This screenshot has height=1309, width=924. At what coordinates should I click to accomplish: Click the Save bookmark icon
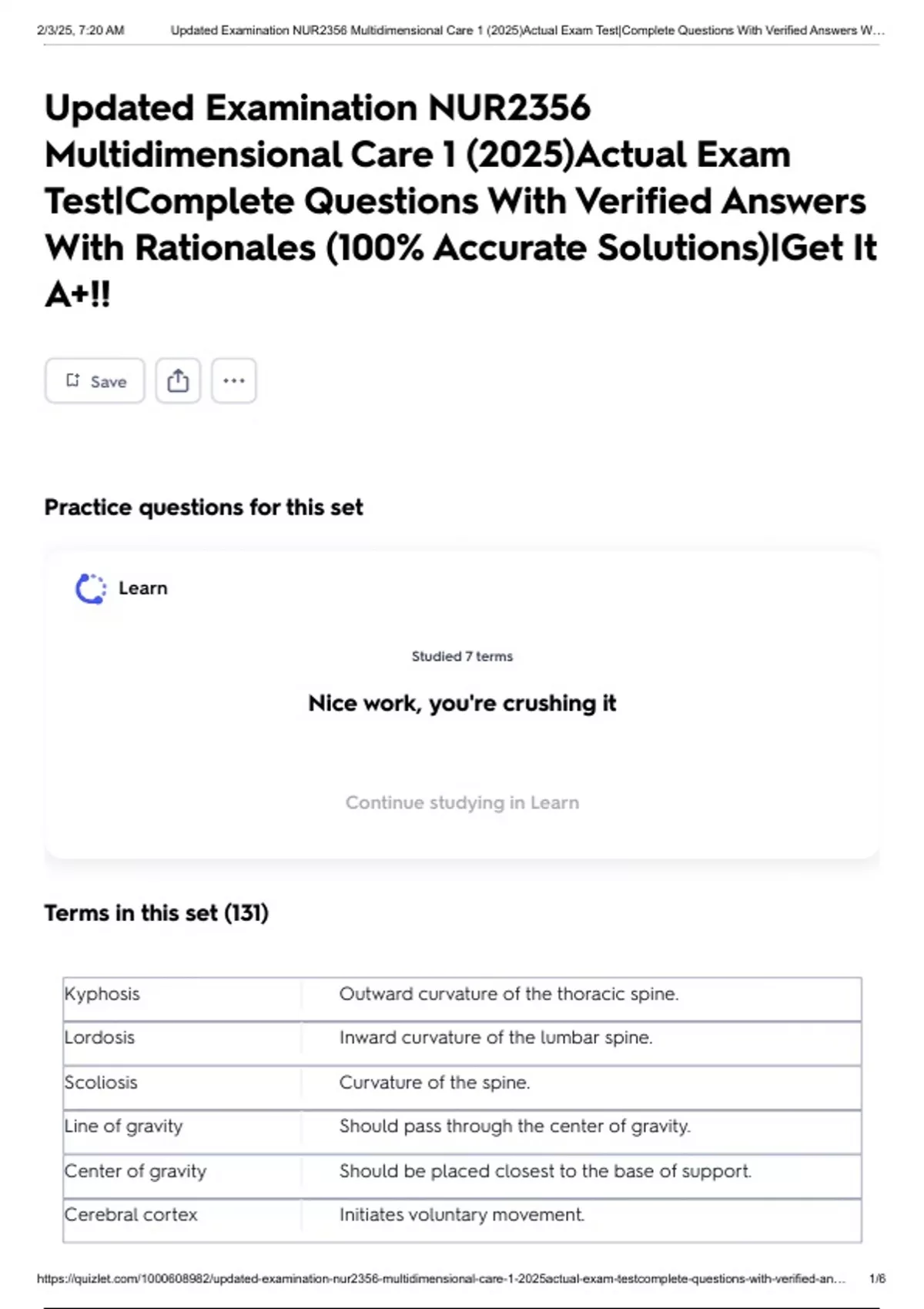[73, 380]
